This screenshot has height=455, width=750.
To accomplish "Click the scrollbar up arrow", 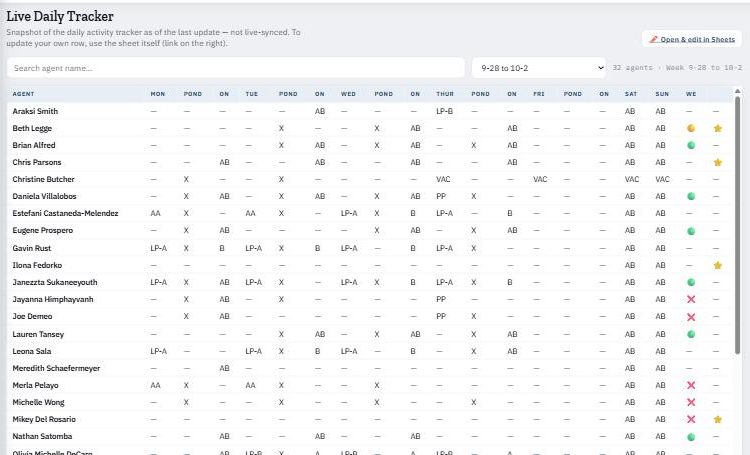I will click(x=737, y=91).
